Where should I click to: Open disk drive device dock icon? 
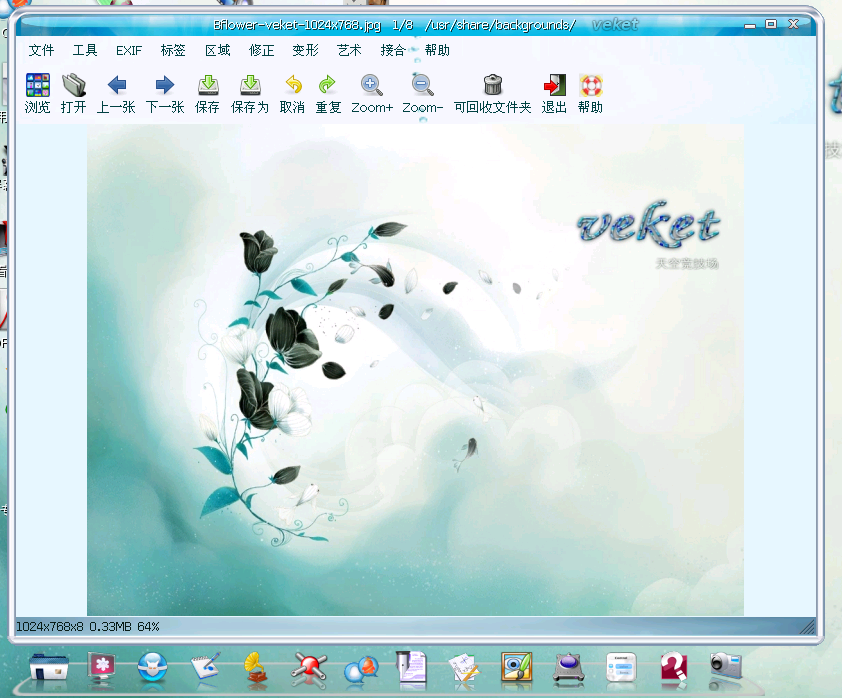[569, 668]
